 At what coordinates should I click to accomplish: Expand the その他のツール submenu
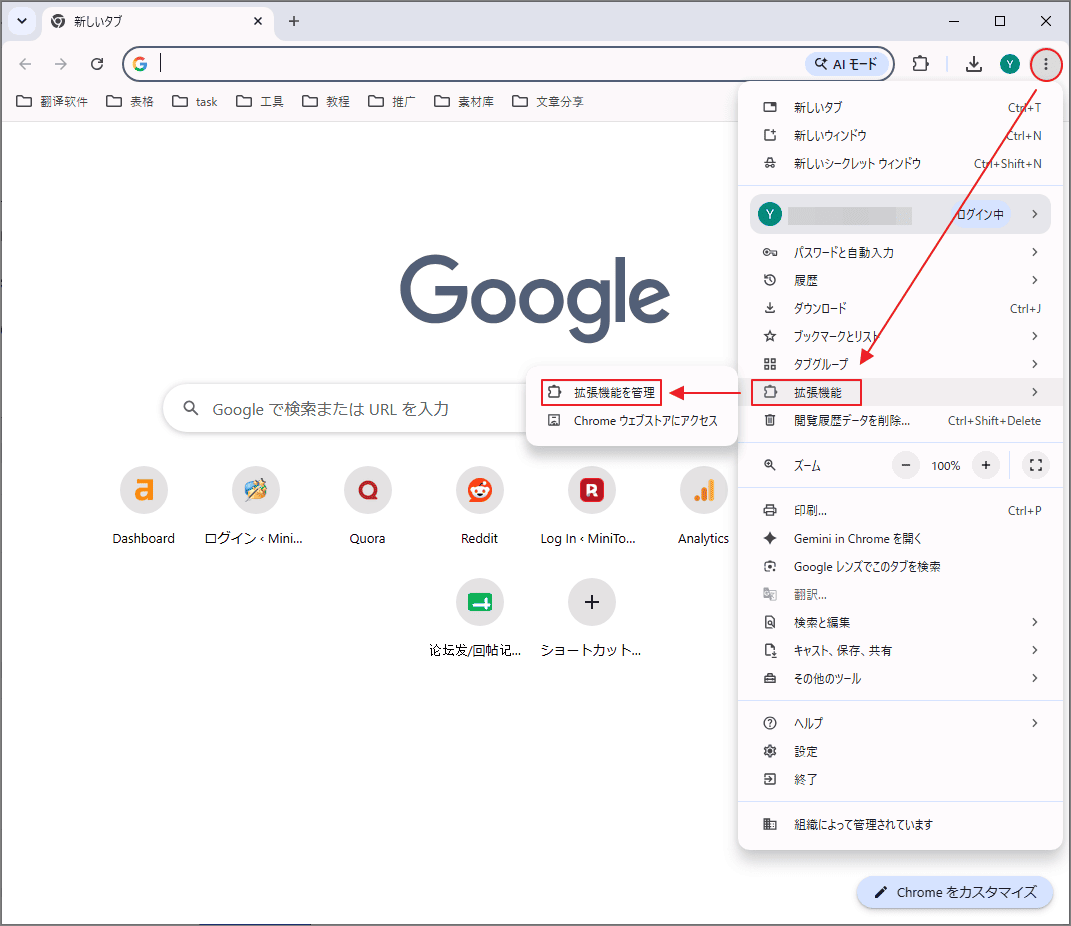pyautogui.click(x=901, y=678)
